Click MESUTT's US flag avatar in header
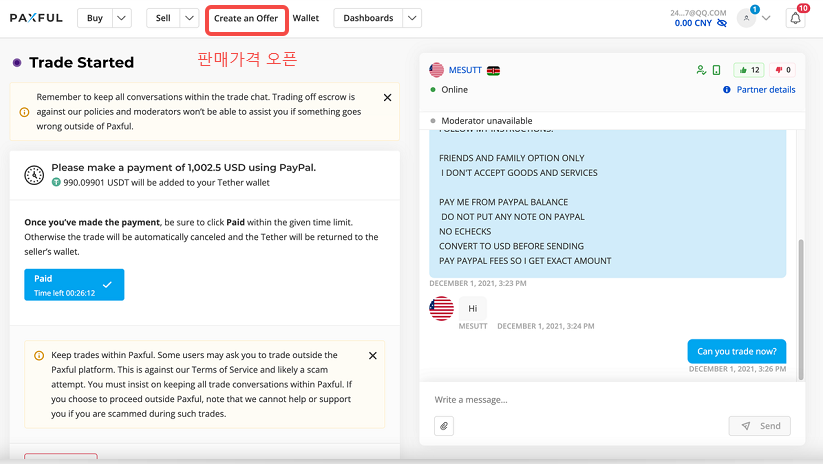Viewport: 823px width, 464px height. [x=436, y=70]
